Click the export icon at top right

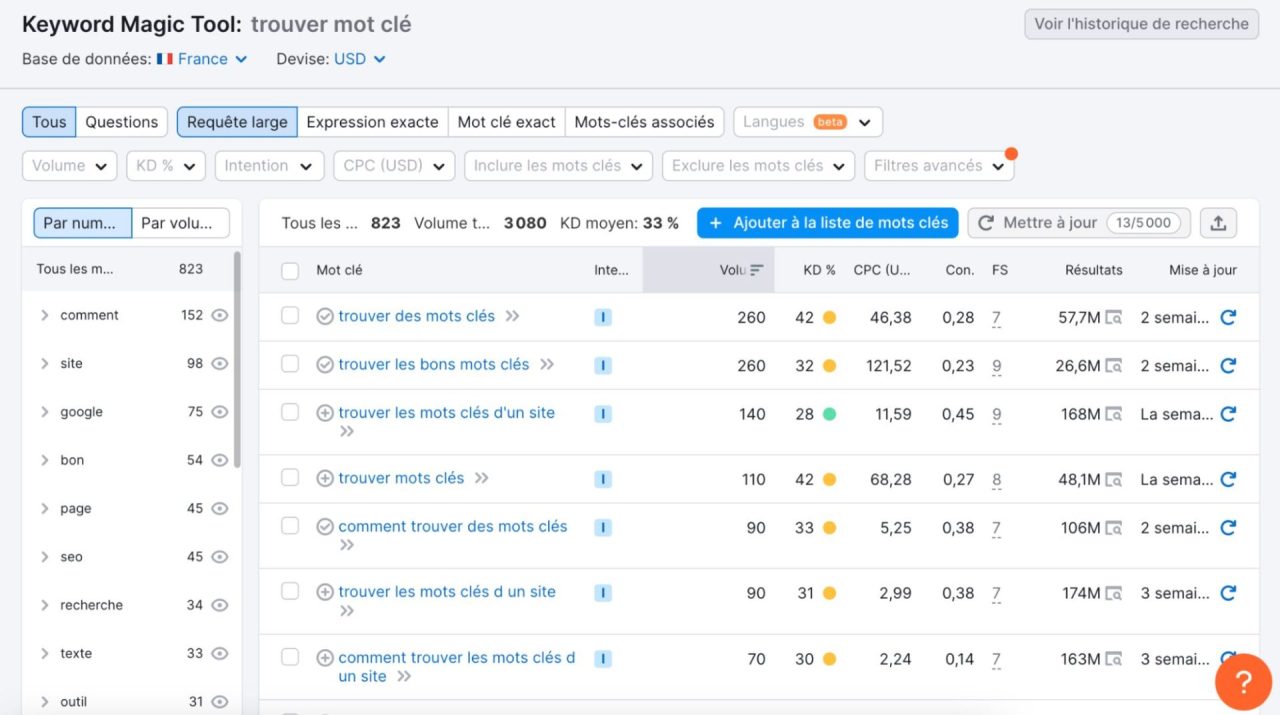pyautogui.click(x=1218, y=223)
